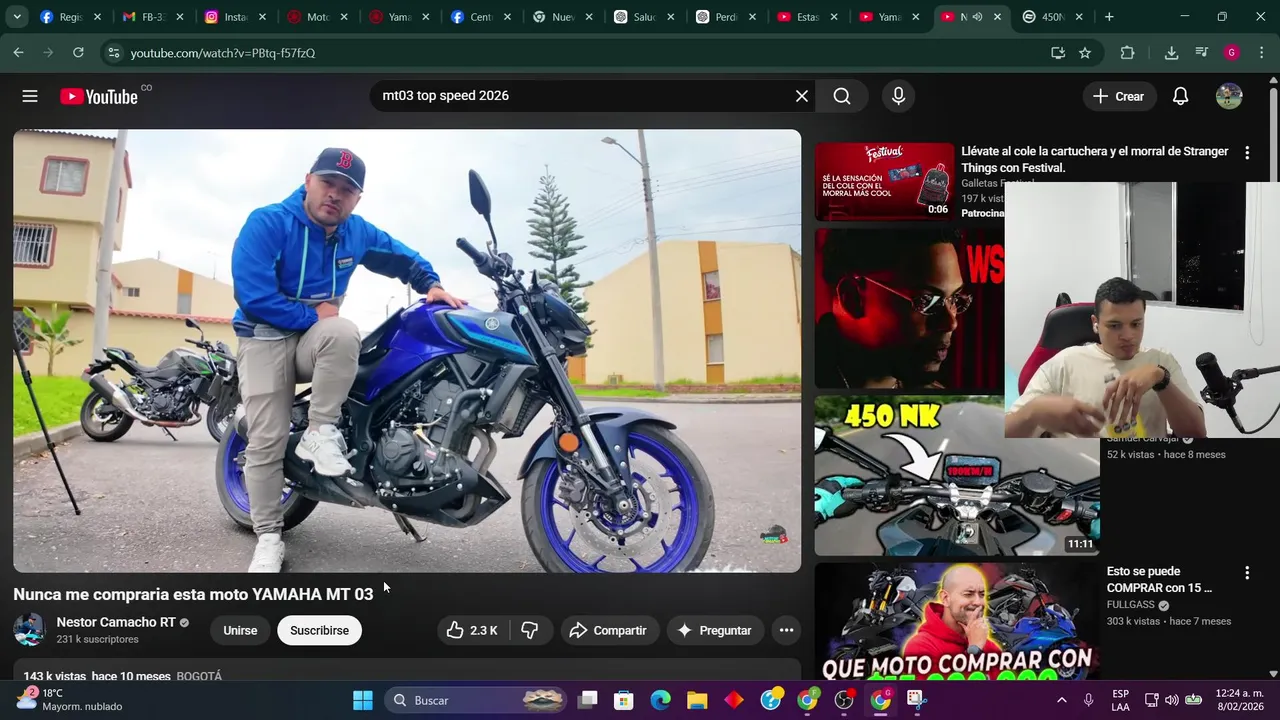The height and width of the screenshot is (720, 1280).
Task: Switch ESP LAA keyboard language
Action: (x=1121, y=700)
